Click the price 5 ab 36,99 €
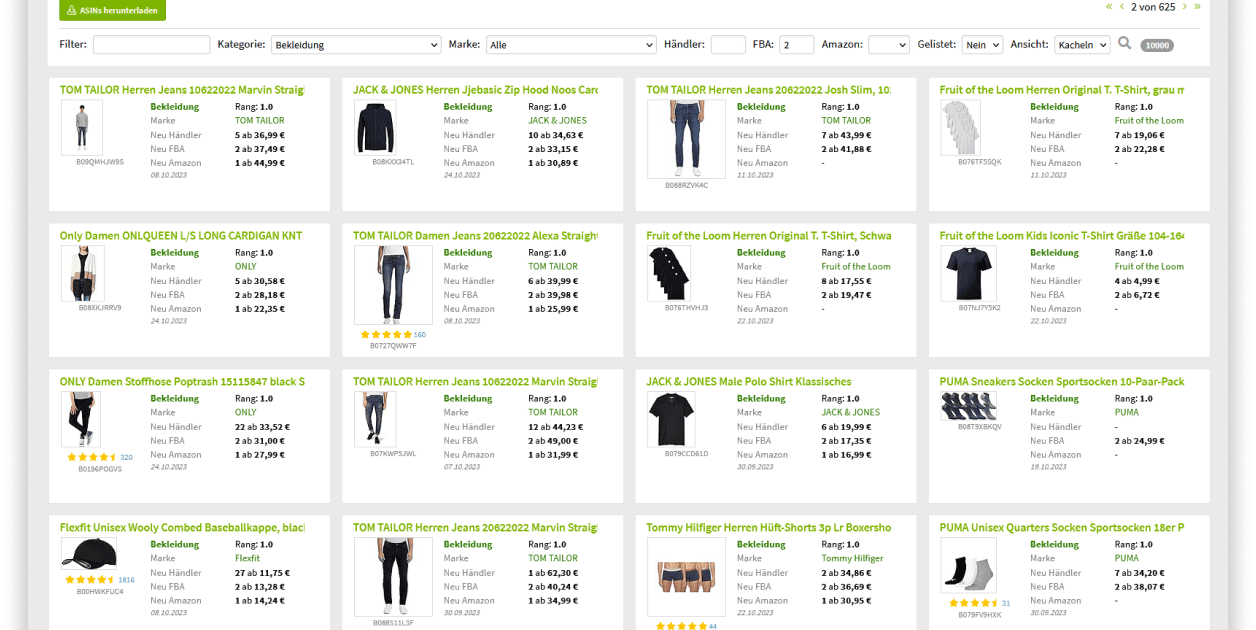The width and height of the screenshot is (1256, 630). point(259,135)
